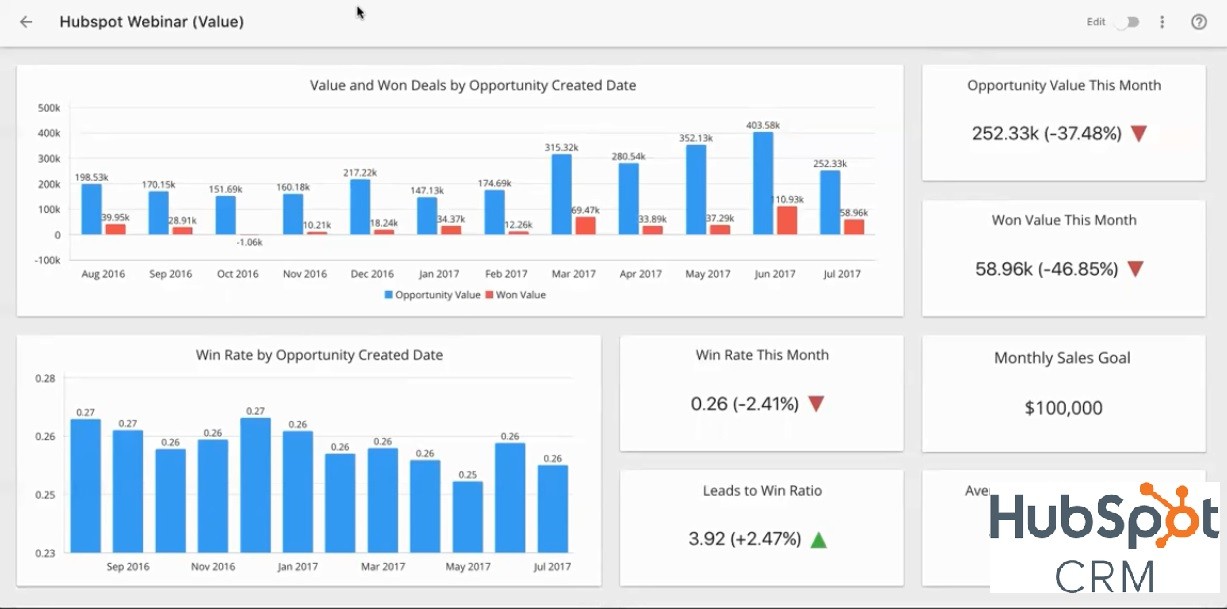Screen dimensions: 1227x609
Task: Click green up triangle in Leads to Win Ratio
Action: tap(818, 540)
